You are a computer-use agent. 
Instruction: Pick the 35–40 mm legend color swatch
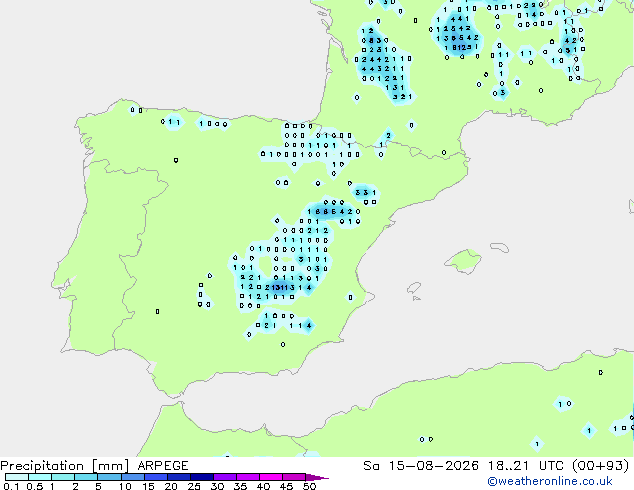pos(247,477)
